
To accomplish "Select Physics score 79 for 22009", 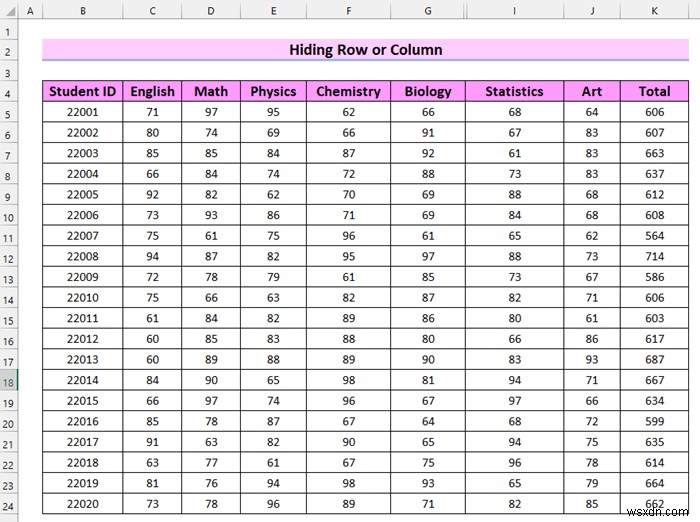I will pyautogui.click(x=273, y=277).
